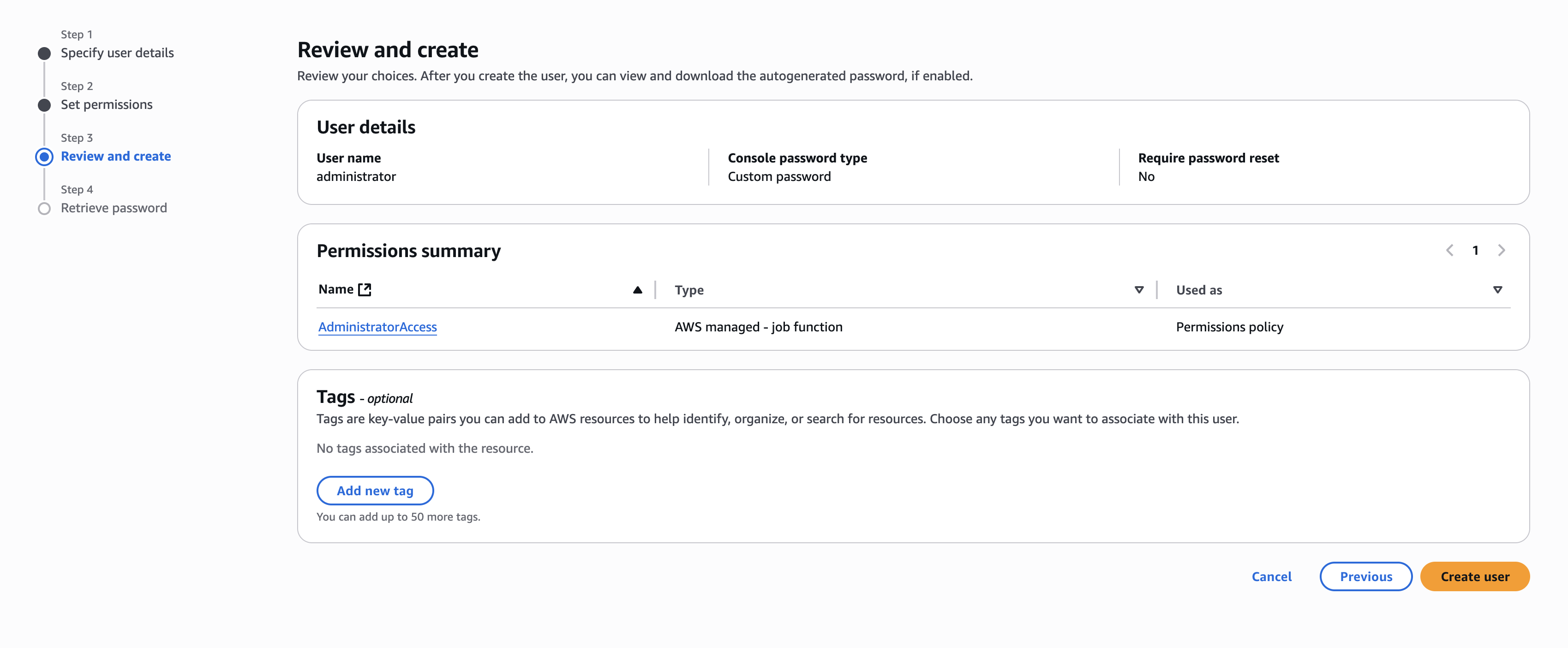Open Retrieve password step

(114, 208)
